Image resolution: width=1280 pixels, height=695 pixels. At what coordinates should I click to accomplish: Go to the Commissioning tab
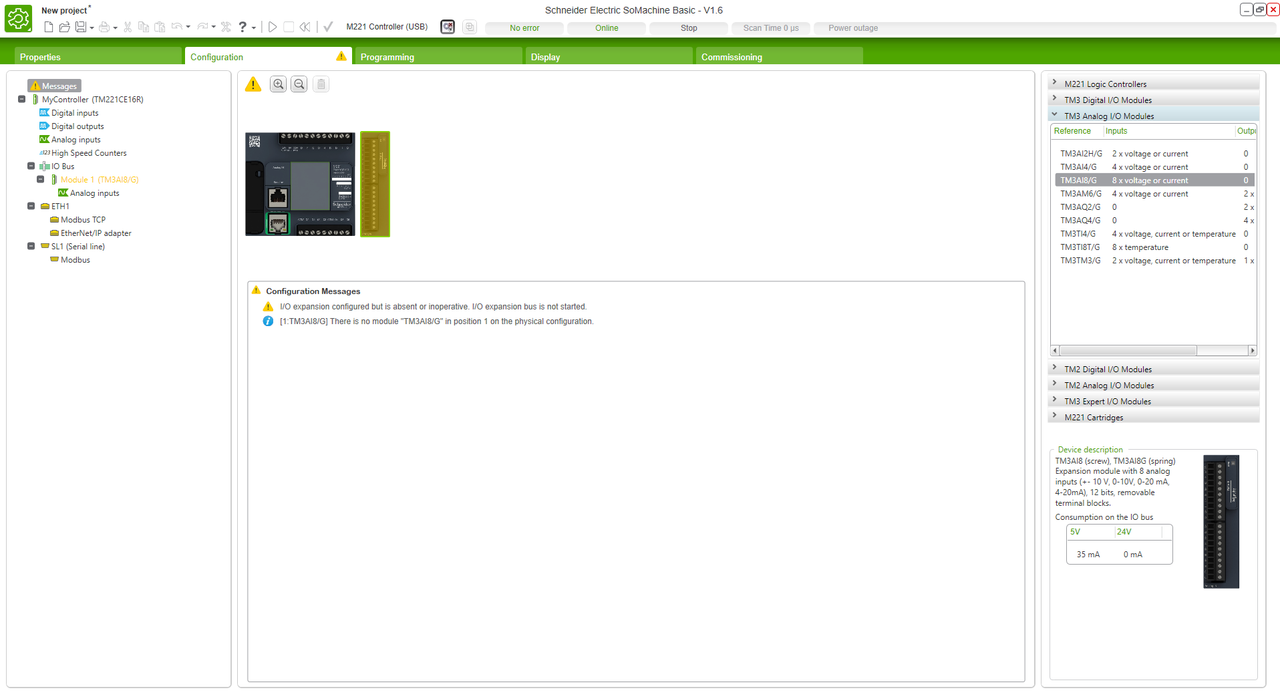point(779,57)
